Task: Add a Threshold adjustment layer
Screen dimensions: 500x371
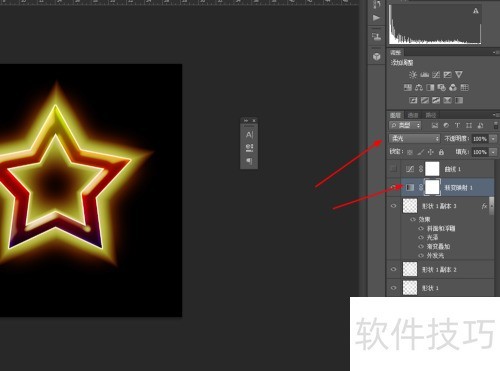Action: (x=436, y=100)
